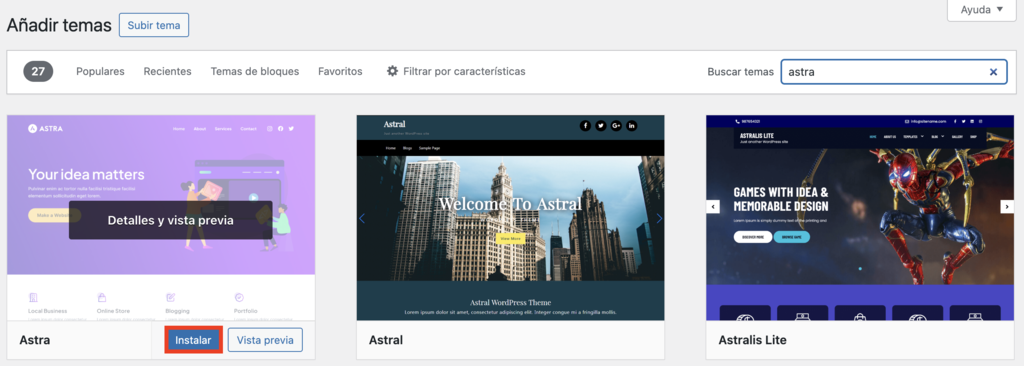Click left slider arrow in Astral preview
This screenshot has height=366, width=1024.
(x=362, y=218)
